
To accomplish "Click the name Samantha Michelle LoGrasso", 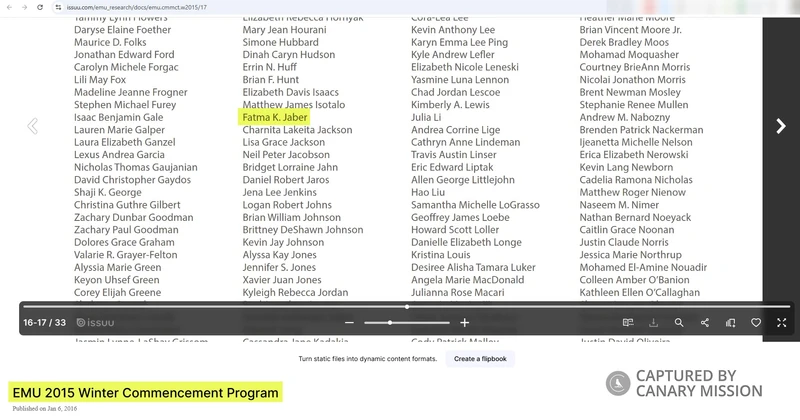I will tap(475, 205).
